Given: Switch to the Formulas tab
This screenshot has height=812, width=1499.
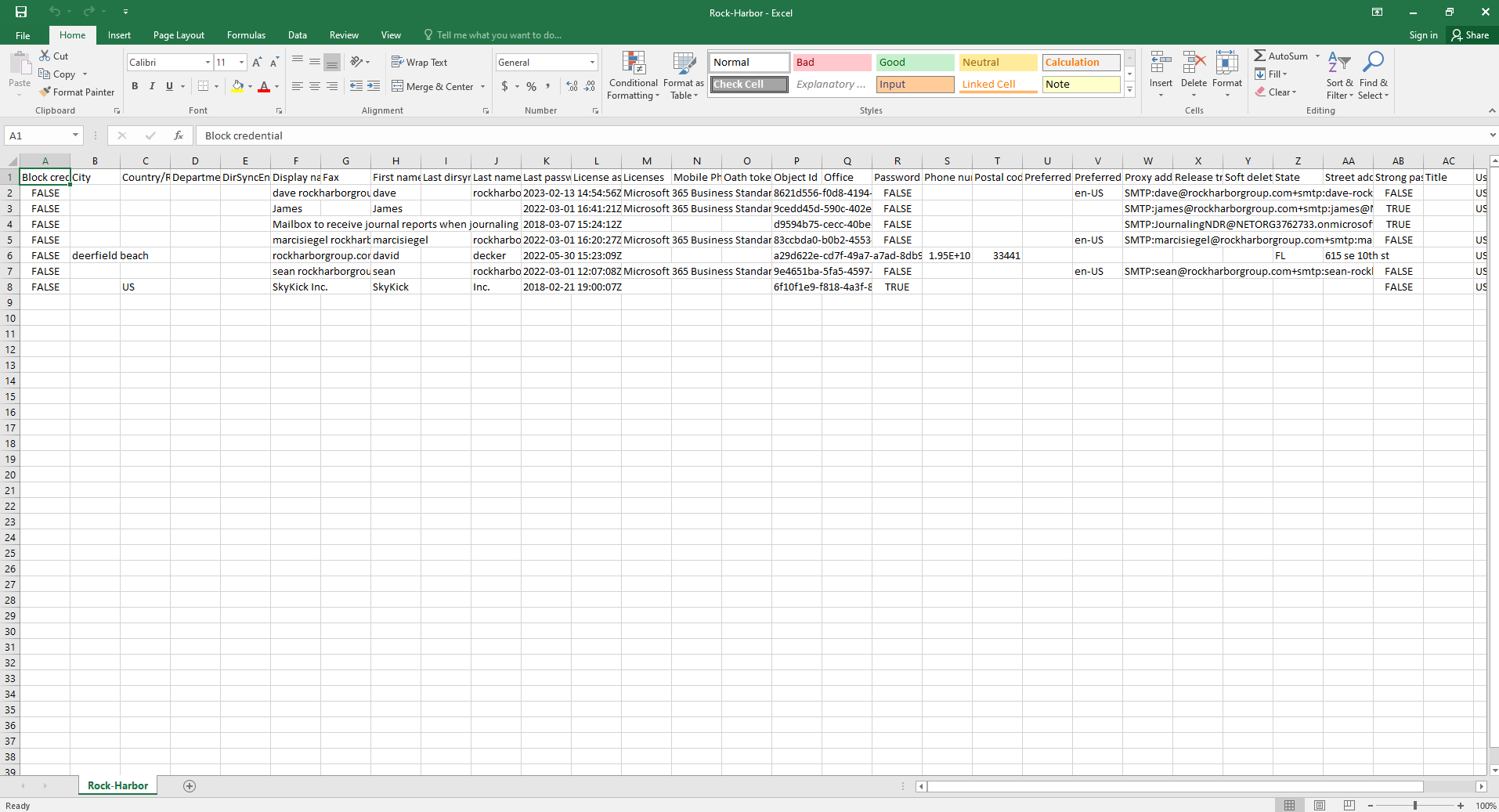Looking at the screenshot, I should (246, 35).
